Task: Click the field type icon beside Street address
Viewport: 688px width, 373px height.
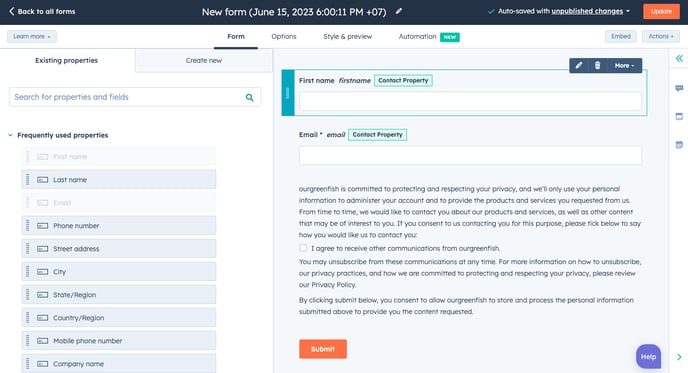Action: point(43,249)
